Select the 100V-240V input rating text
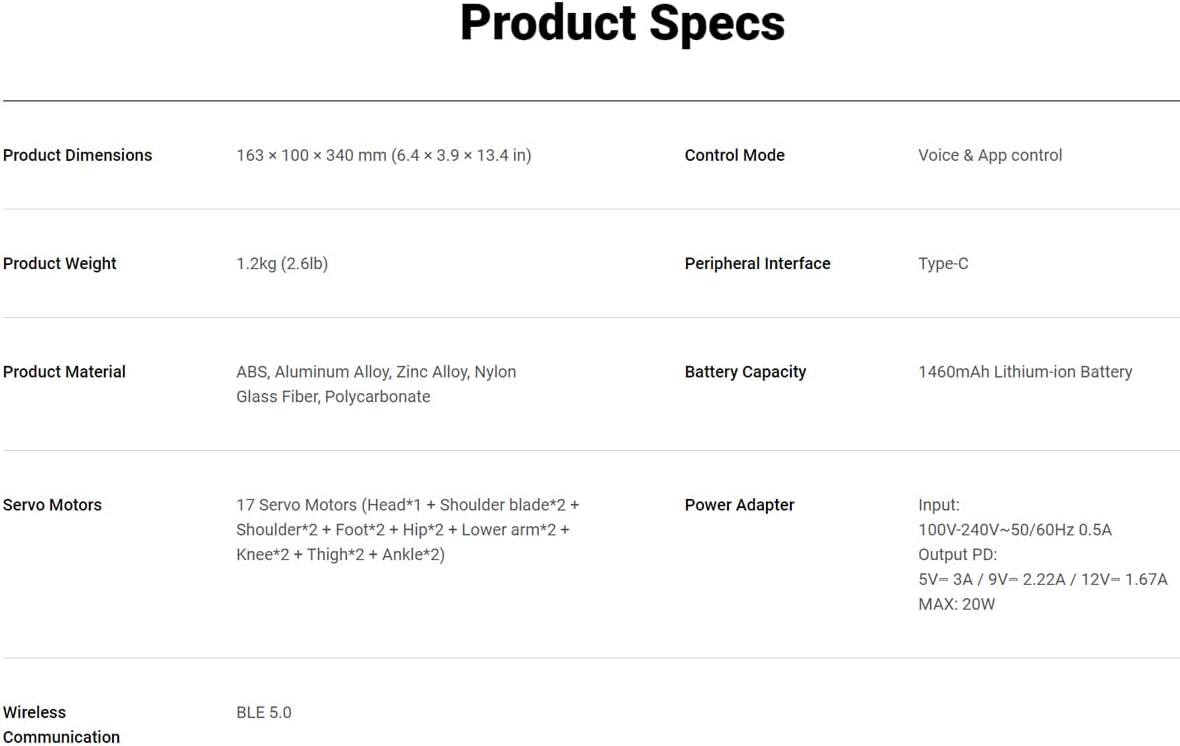 pyautogui.click(x=1014, y=529)
